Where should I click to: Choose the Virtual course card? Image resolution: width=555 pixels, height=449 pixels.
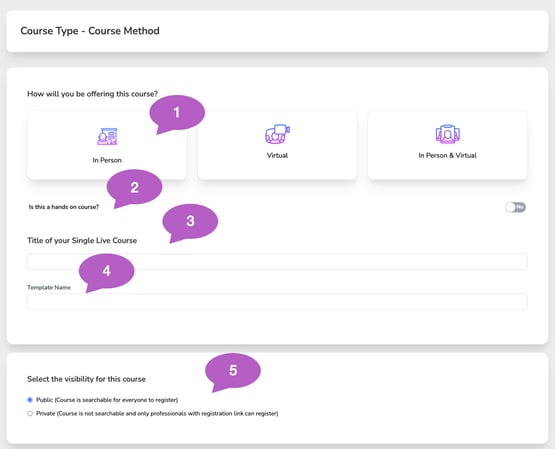(x=277, y=145)
